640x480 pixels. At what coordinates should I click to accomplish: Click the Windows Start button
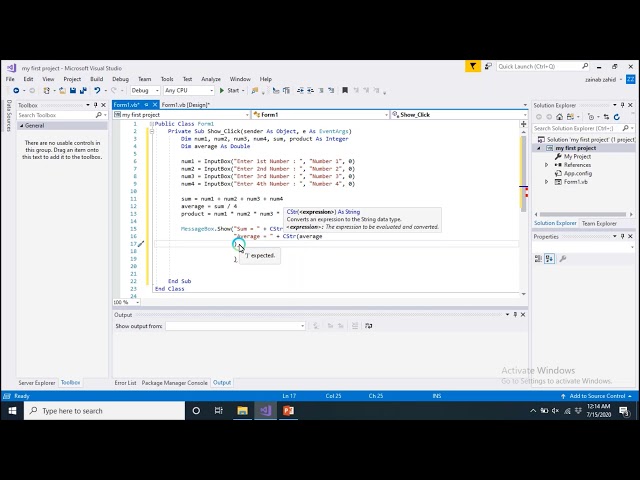pyautogui.click(x=12, y=411)
